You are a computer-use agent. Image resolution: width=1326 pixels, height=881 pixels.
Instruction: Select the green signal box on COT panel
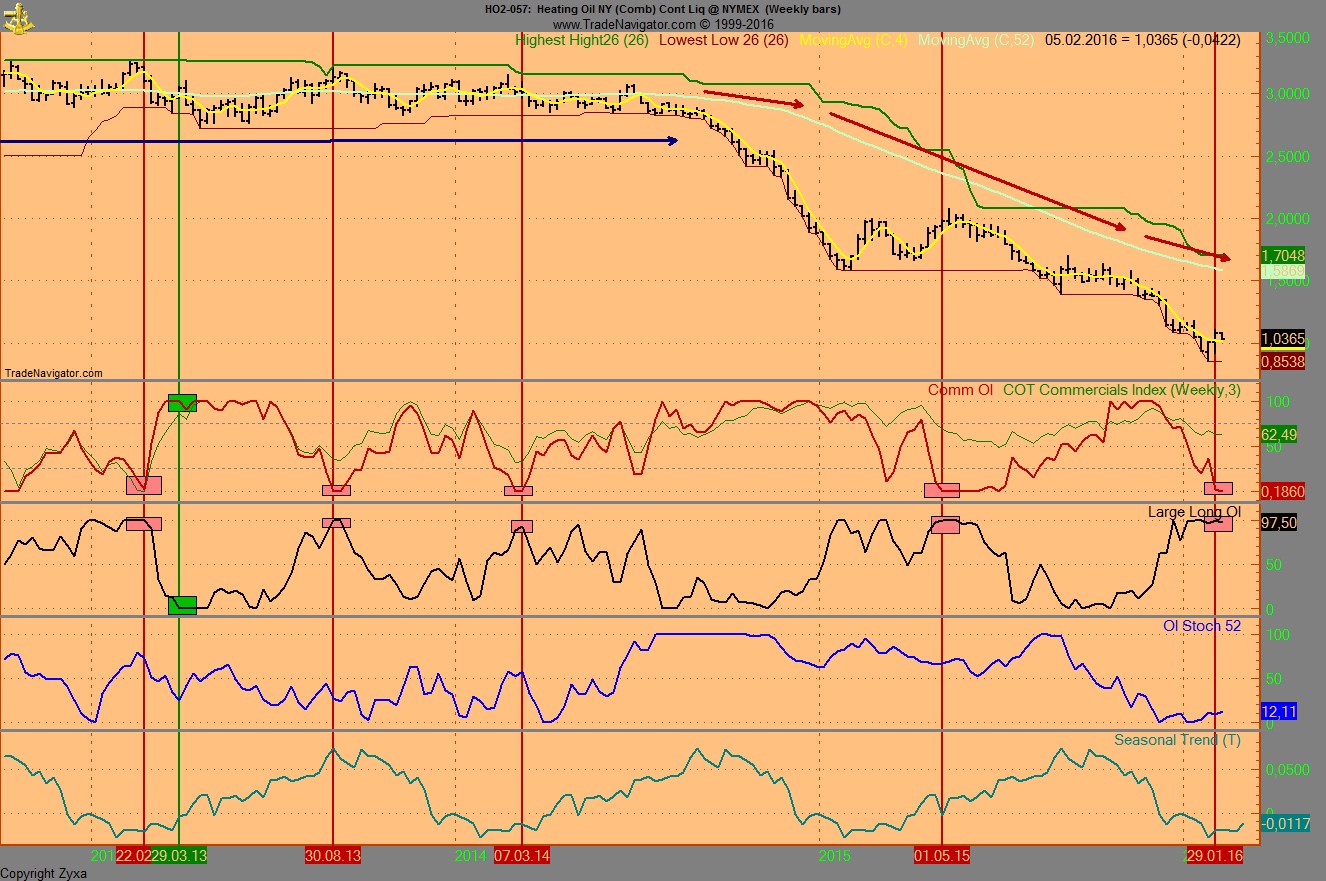click(182, 403)
